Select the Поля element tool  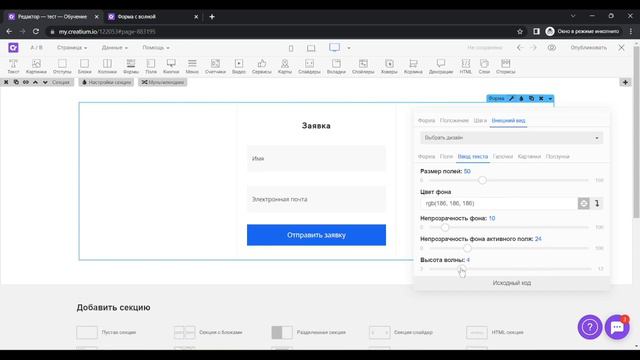[151, 66]
